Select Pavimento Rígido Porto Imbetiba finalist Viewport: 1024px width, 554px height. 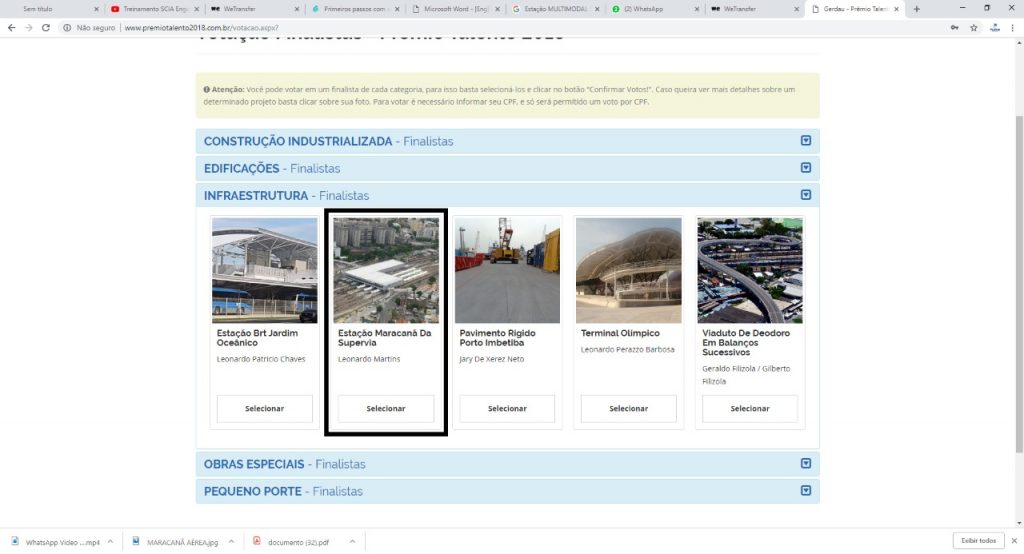[x=507, y=408]
